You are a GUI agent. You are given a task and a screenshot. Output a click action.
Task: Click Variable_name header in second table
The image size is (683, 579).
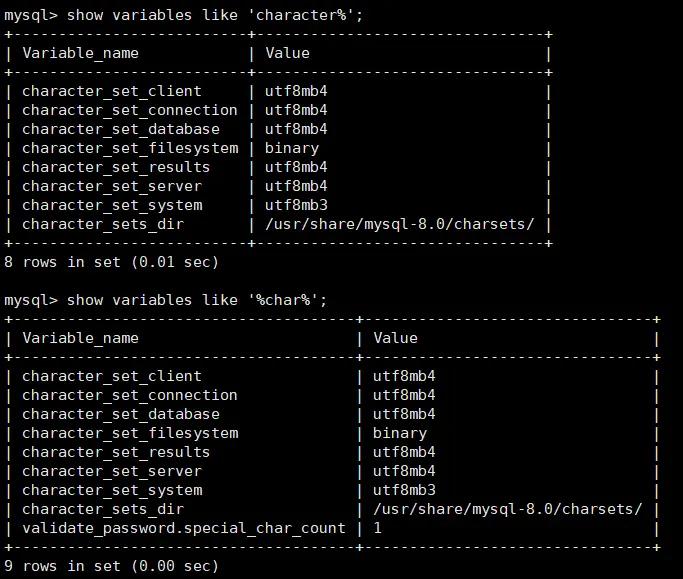pyautogui.click(x=80, y=338)
